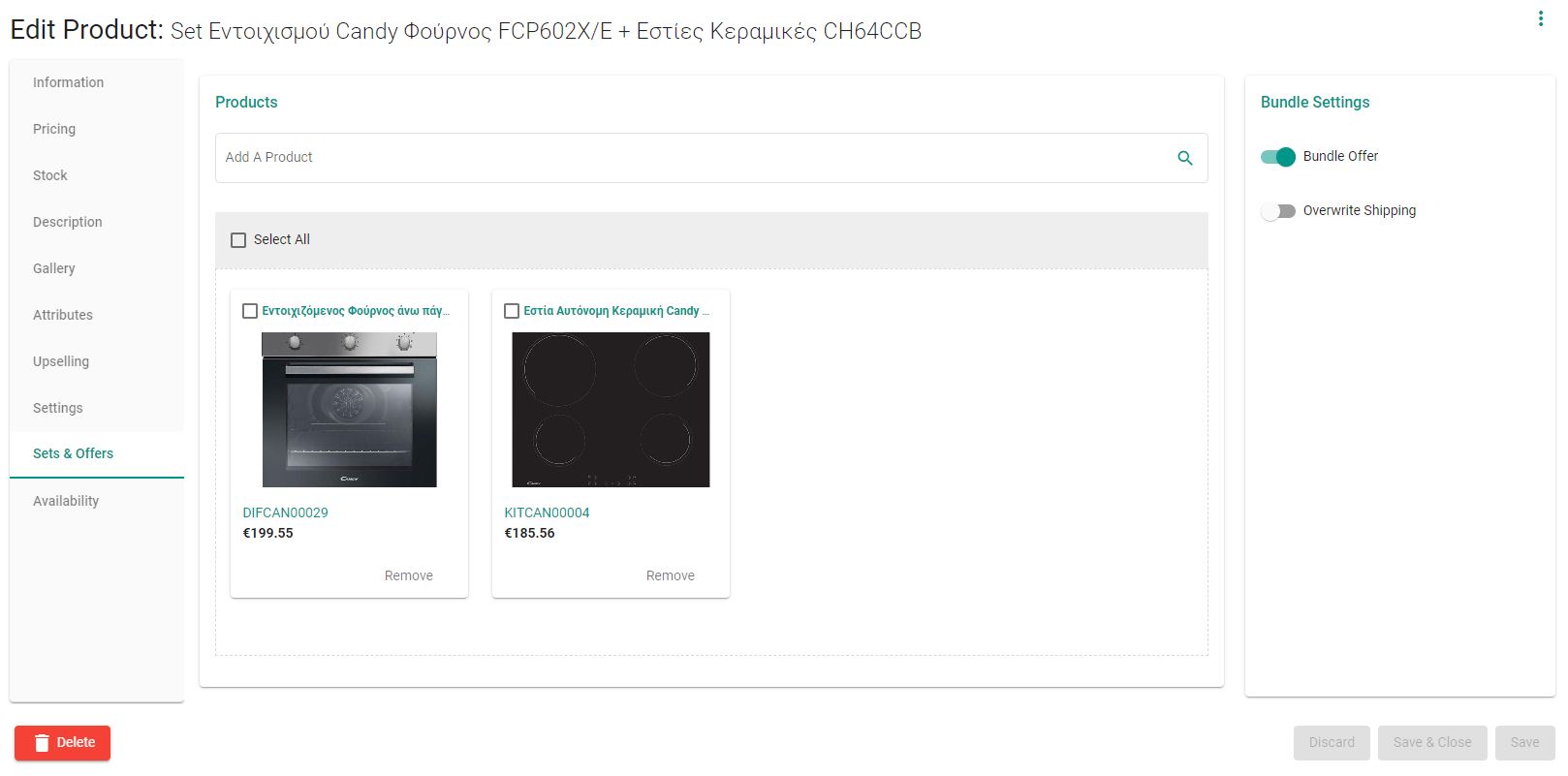Viewport: 1568px width, 776px height.
Task: Check the Select All checkbox
Action: [238, 240]
